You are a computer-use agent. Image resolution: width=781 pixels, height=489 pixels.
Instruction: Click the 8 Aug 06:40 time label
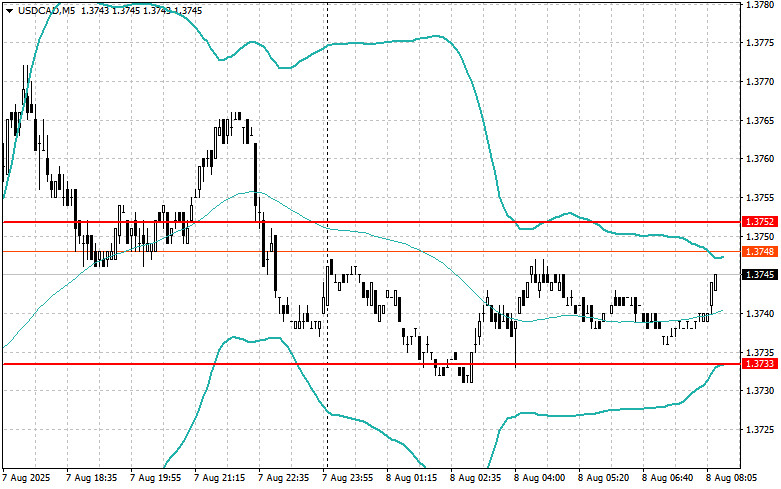667,478
